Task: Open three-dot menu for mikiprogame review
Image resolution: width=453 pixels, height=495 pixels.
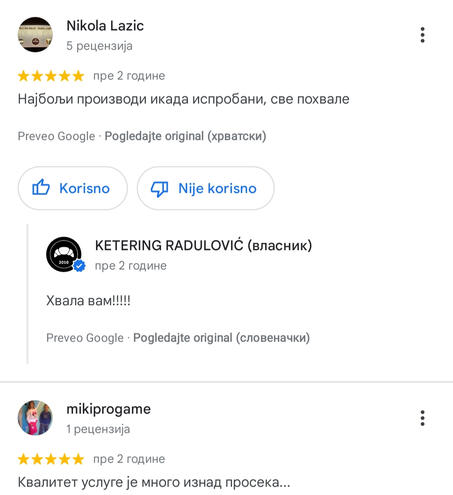Action: 422,418
